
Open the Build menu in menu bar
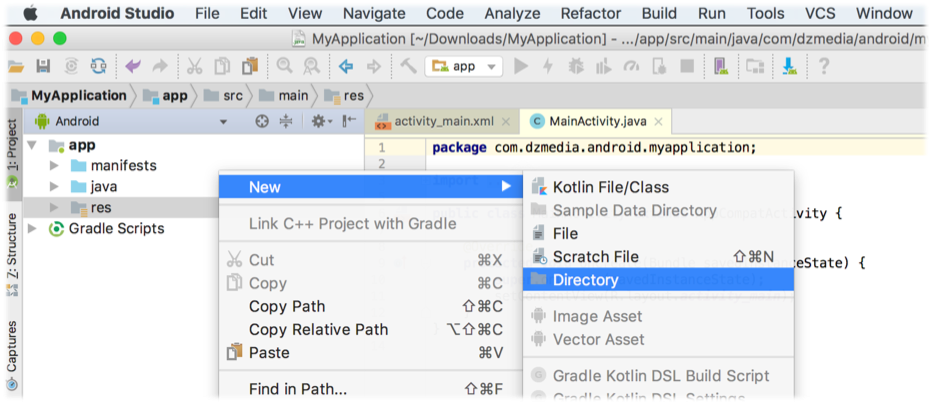point(659,13)
